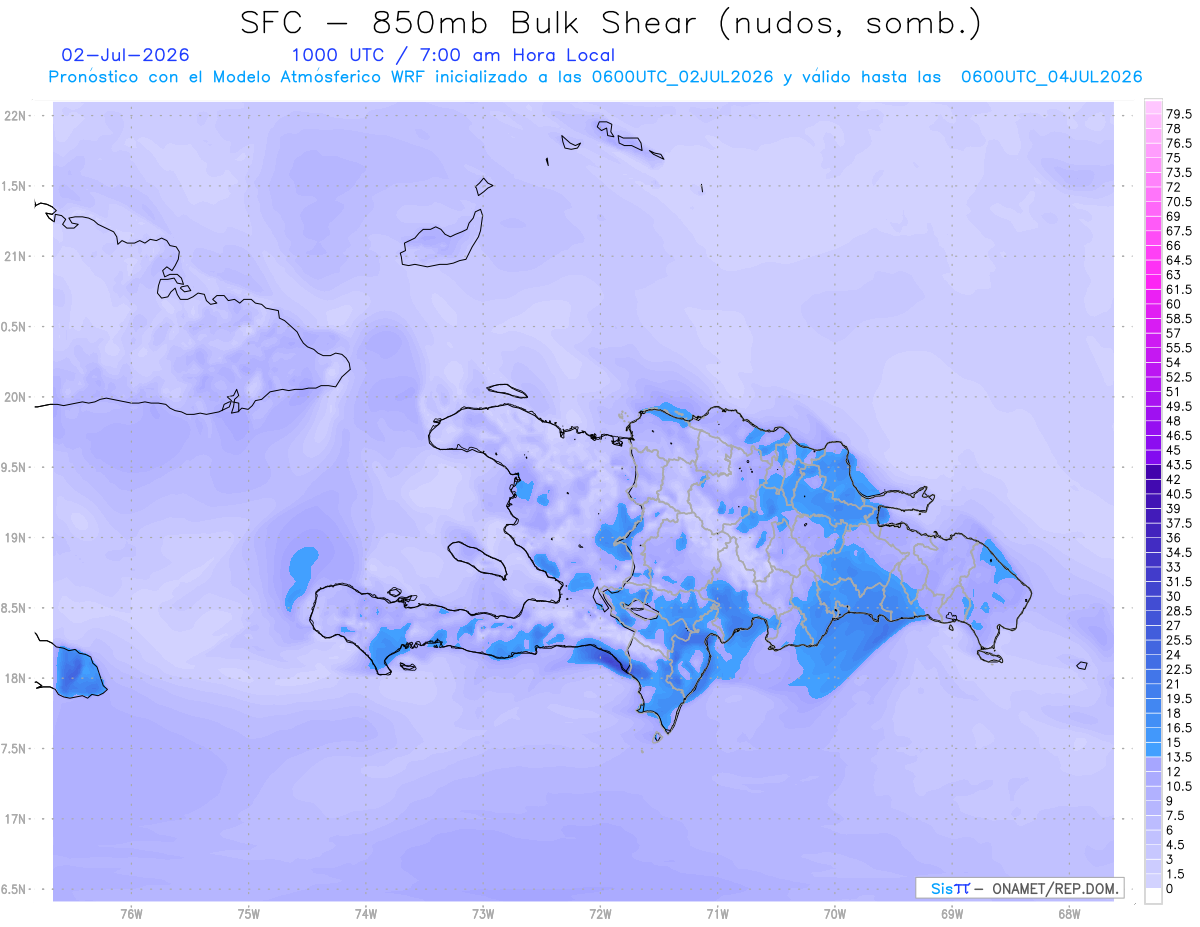Click the legend value '66'

click(1174, 245)
